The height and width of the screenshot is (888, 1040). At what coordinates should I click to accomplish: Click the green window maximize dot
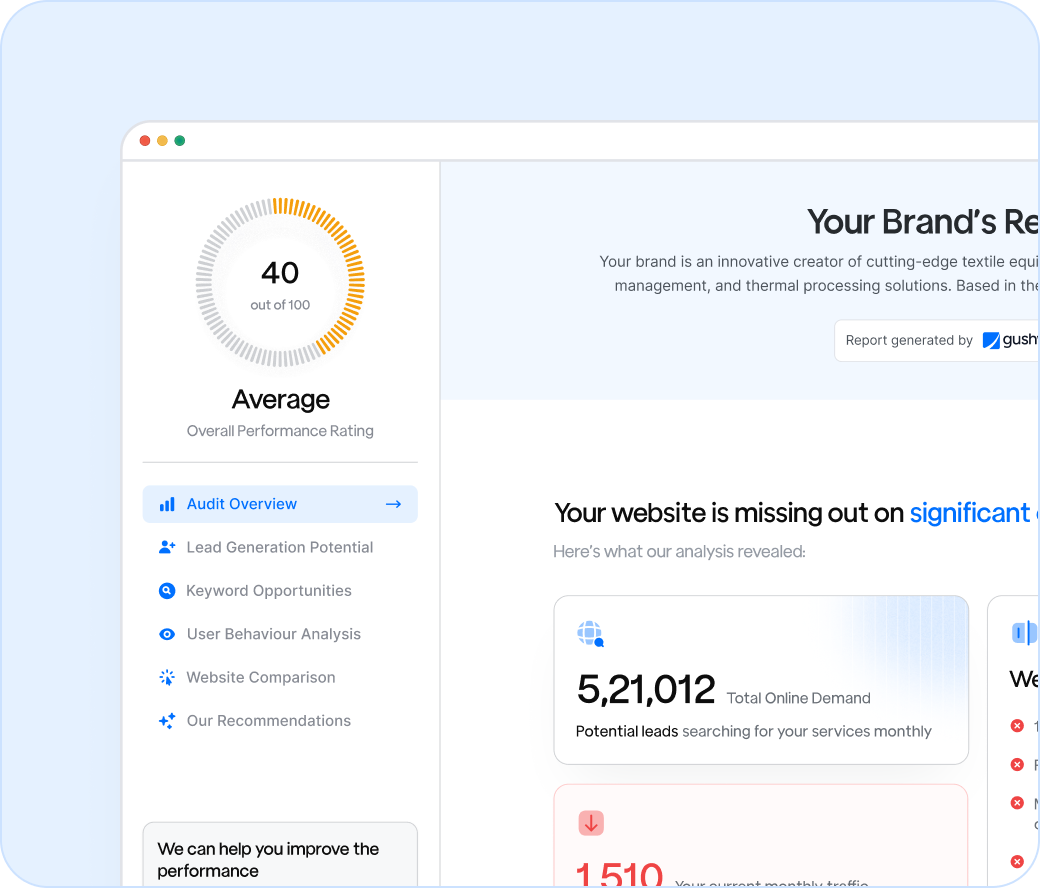[x=179, y=141]
